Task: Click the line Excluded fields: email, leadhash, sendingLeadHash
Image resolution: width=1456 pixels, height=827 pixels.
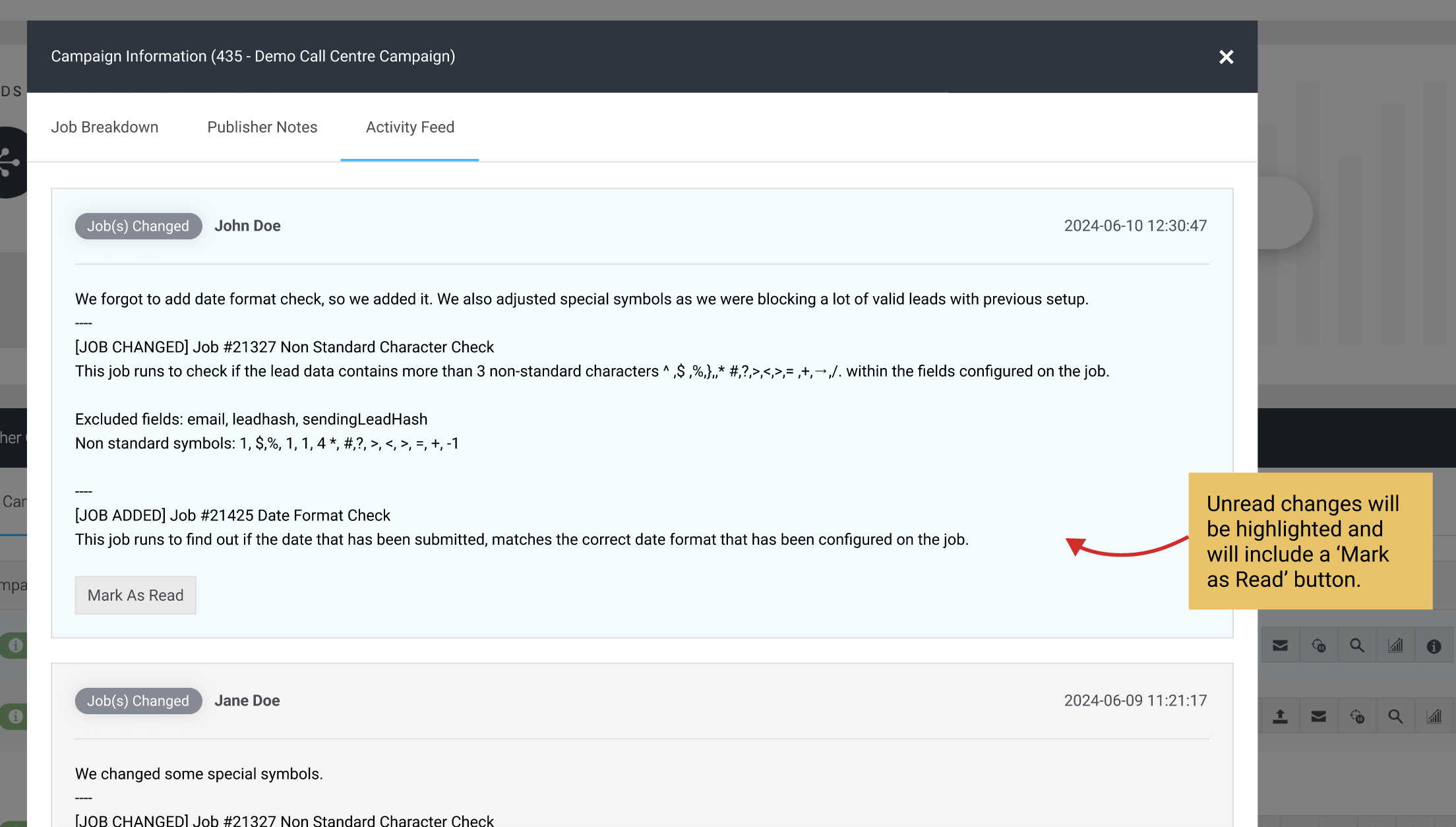Action: click(x=251, y=419)
